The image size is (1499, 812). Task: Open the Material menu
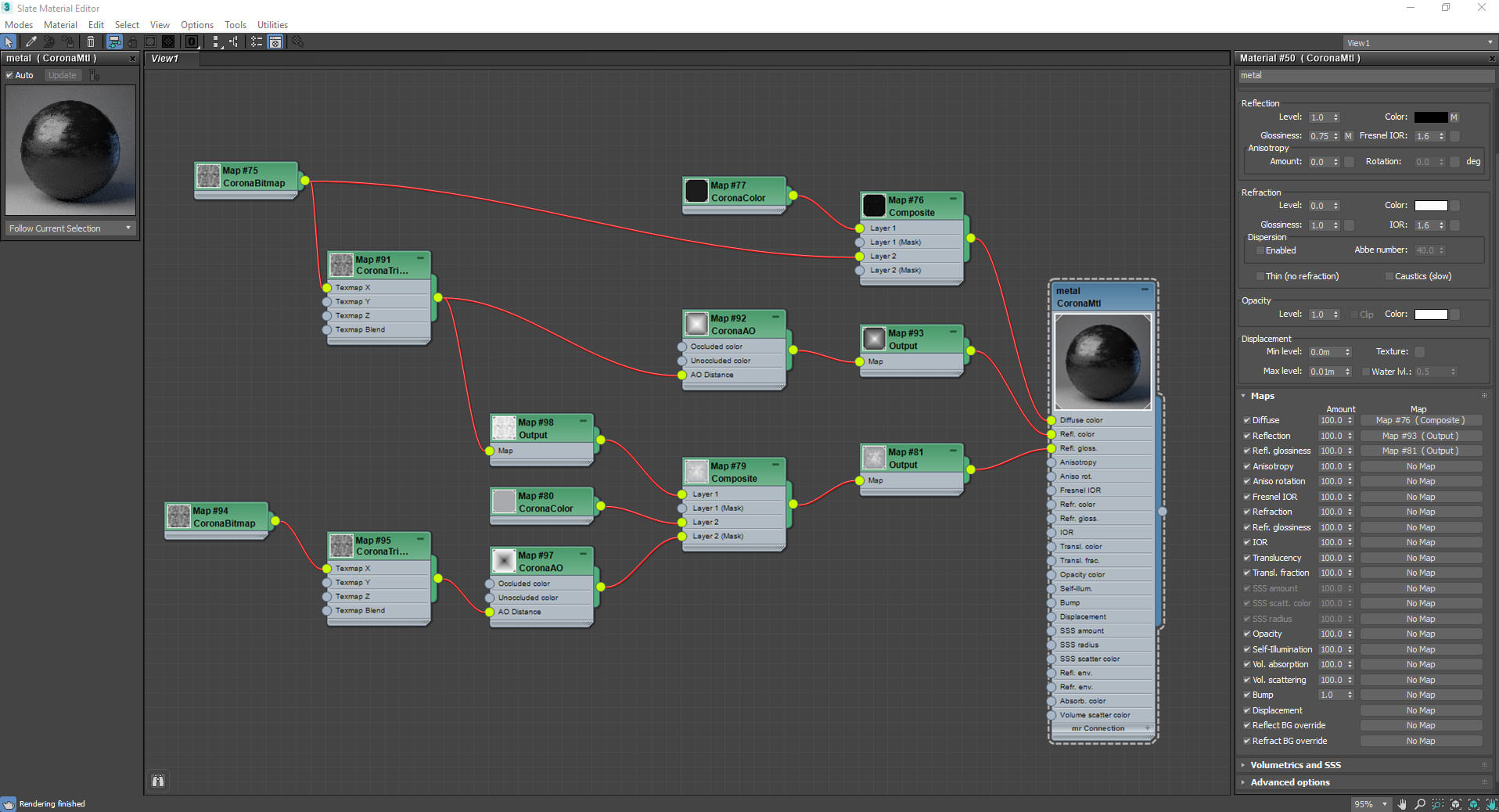point(60,25)
